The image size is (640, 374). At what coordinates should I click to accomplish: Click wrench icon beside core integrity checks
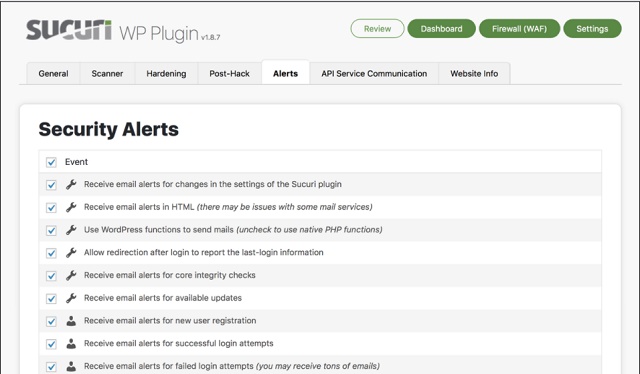[x=71, y=276]
